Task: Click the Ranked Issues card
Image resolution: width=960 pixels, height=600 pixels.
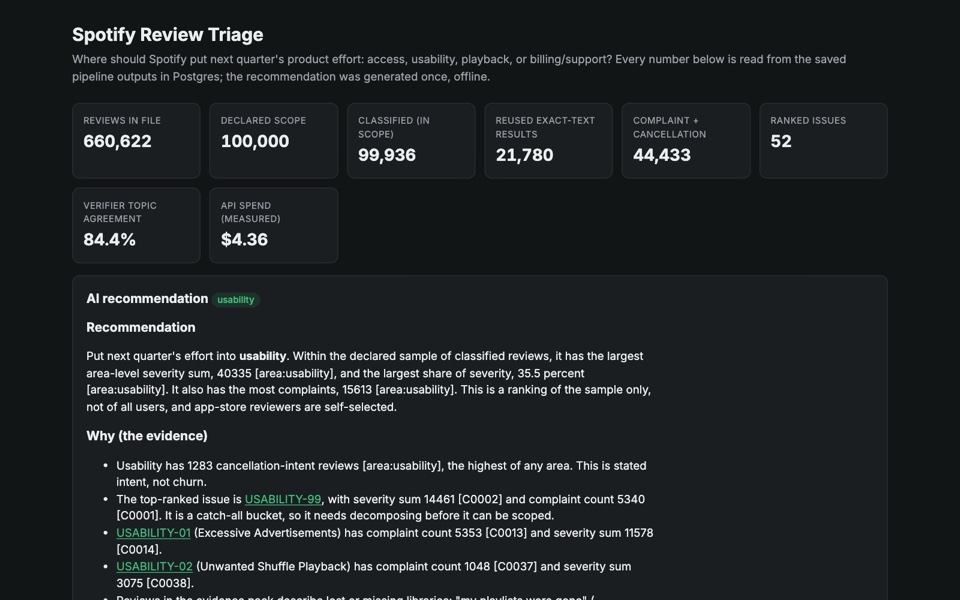Action: 823,141
